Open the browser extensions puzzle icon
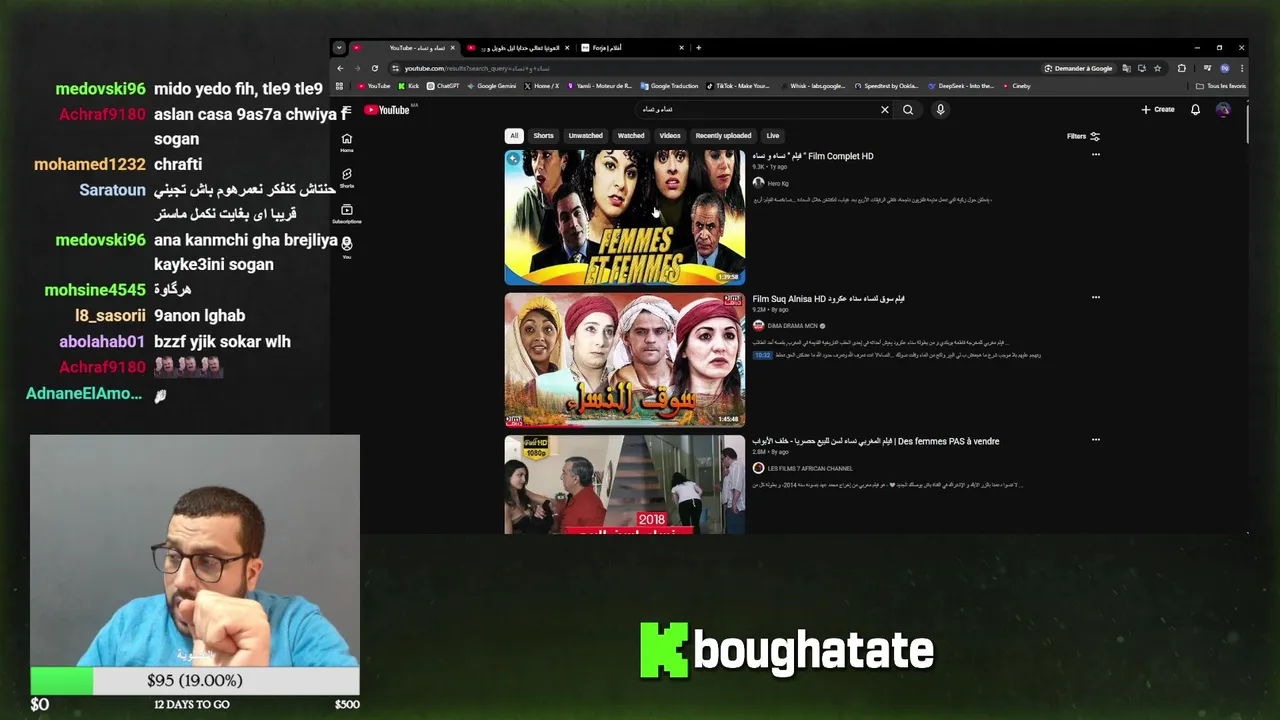The image size is (1280, 720). (1181, 68)
